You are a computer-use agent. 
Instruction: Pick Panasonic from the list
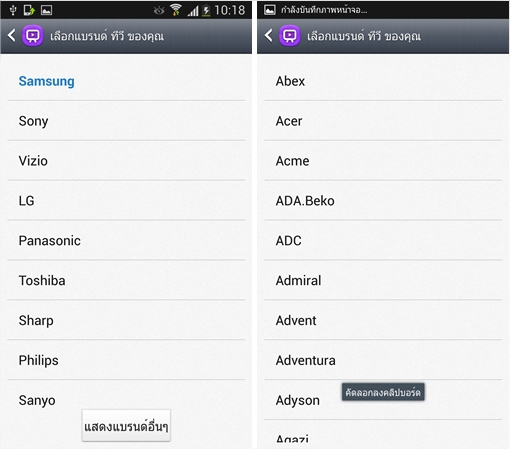pyautogui.click(x=126, y=241)
